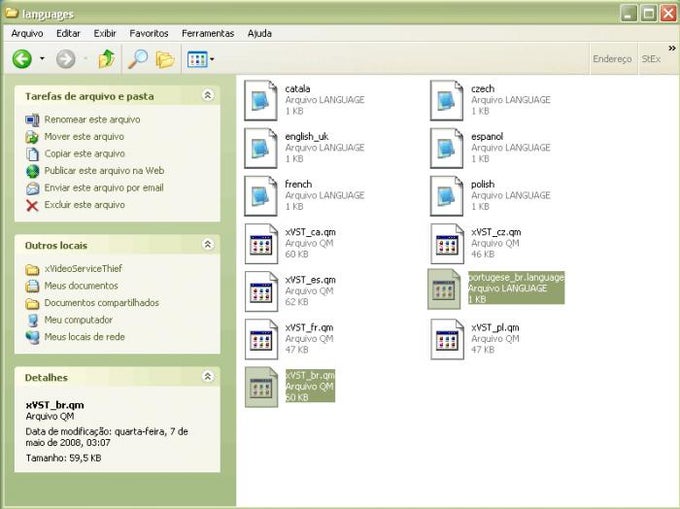Image resolution: width=680 pixels, height=509 pixels.
Task: Open Meus locais de rede link
Action: pos(85,337)
